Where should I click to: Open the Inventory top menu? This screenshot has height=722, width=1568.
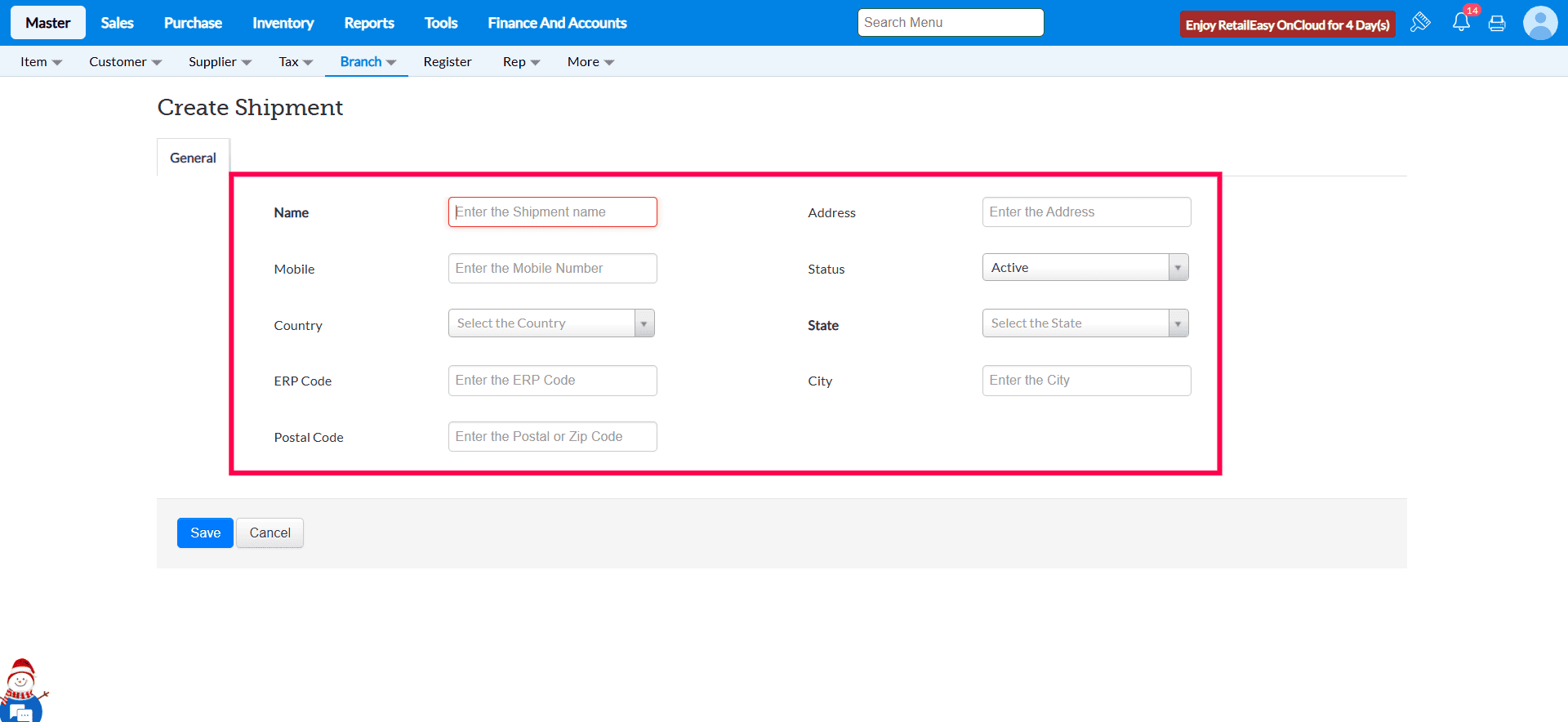[x=283, y=23]
